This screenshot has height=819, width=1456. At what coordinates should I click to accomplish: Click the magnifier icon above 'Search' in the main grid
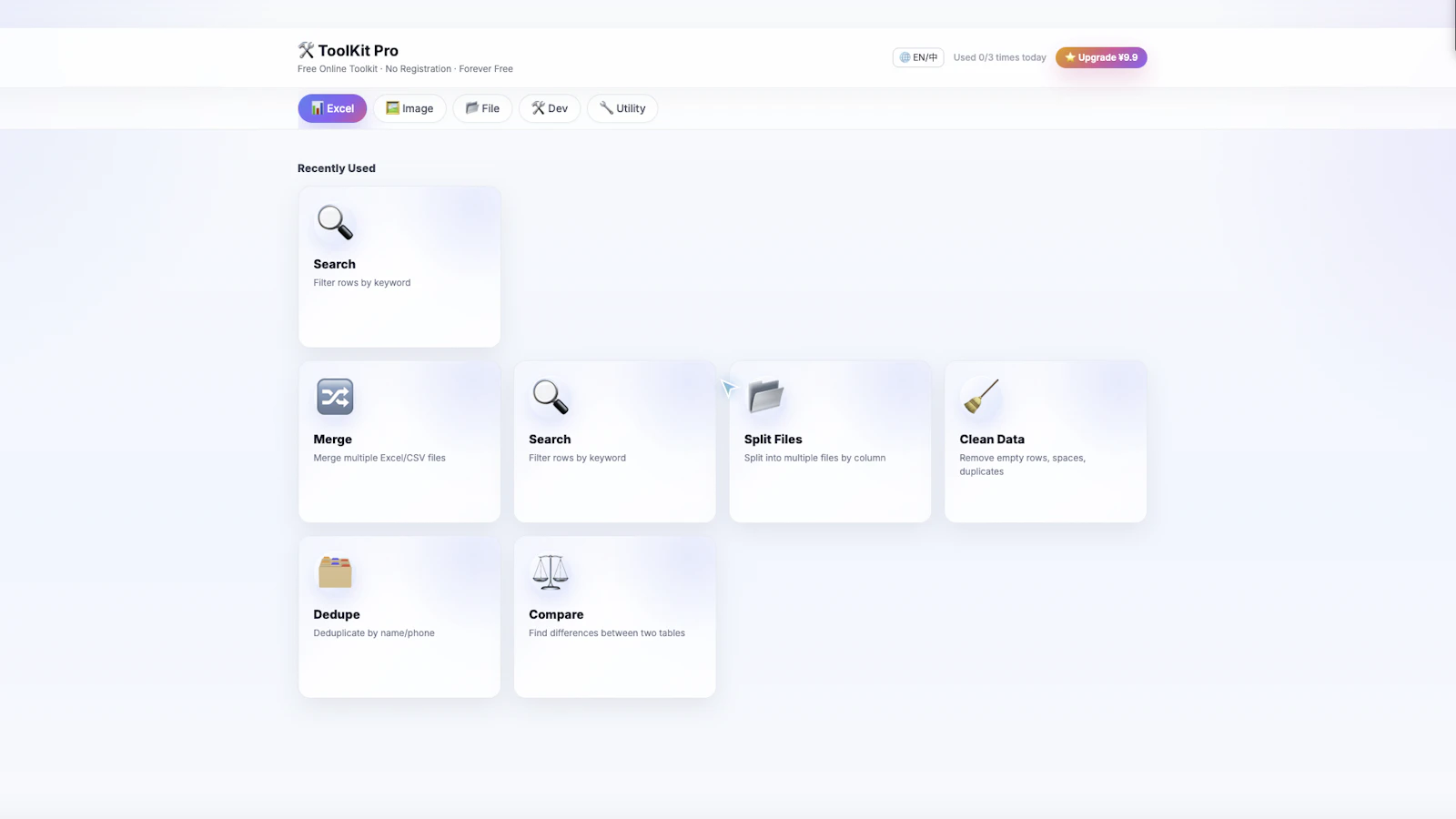[x=551, y=397]
